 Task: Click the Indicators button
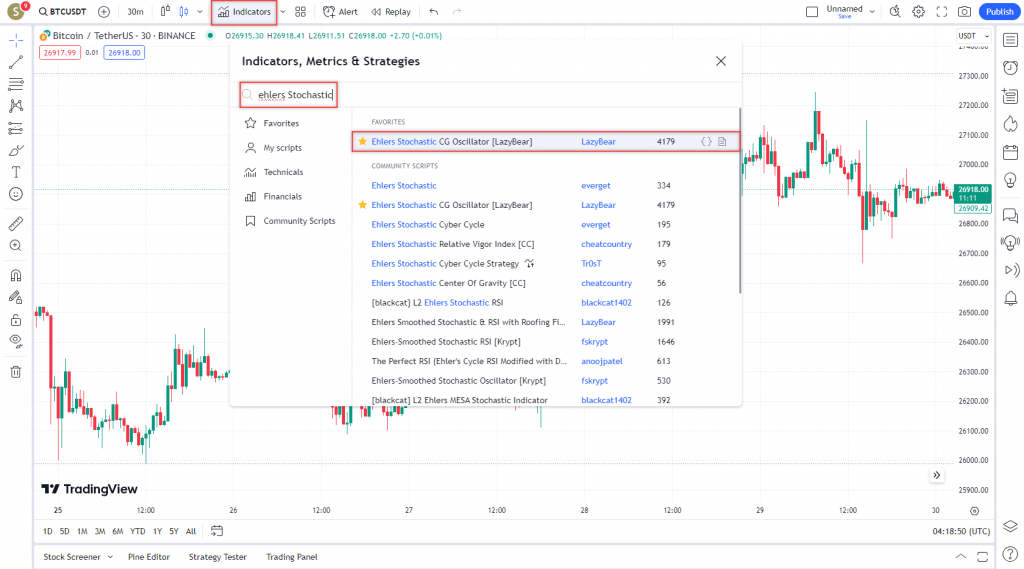coord(244,12)
